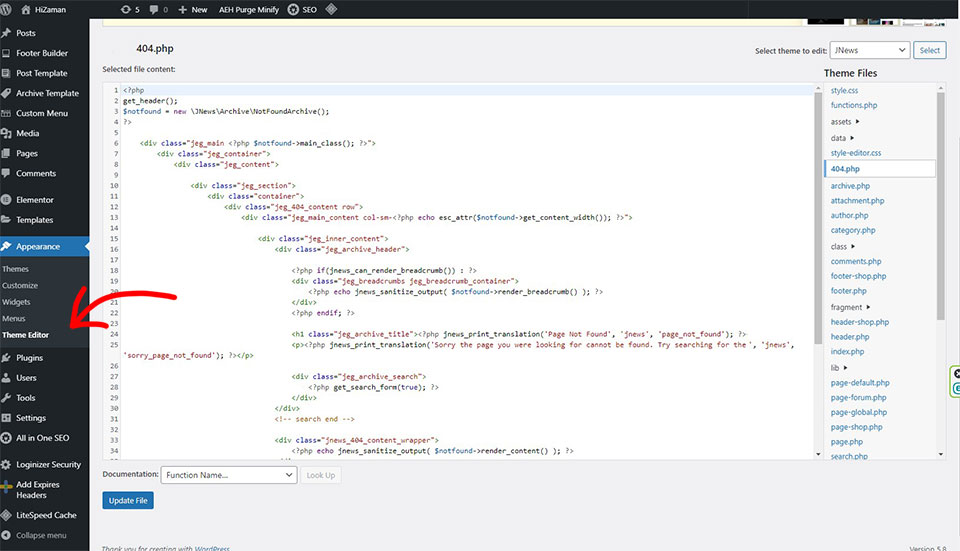Open Add Expires Headers menu item

click(x=37, y=490)
